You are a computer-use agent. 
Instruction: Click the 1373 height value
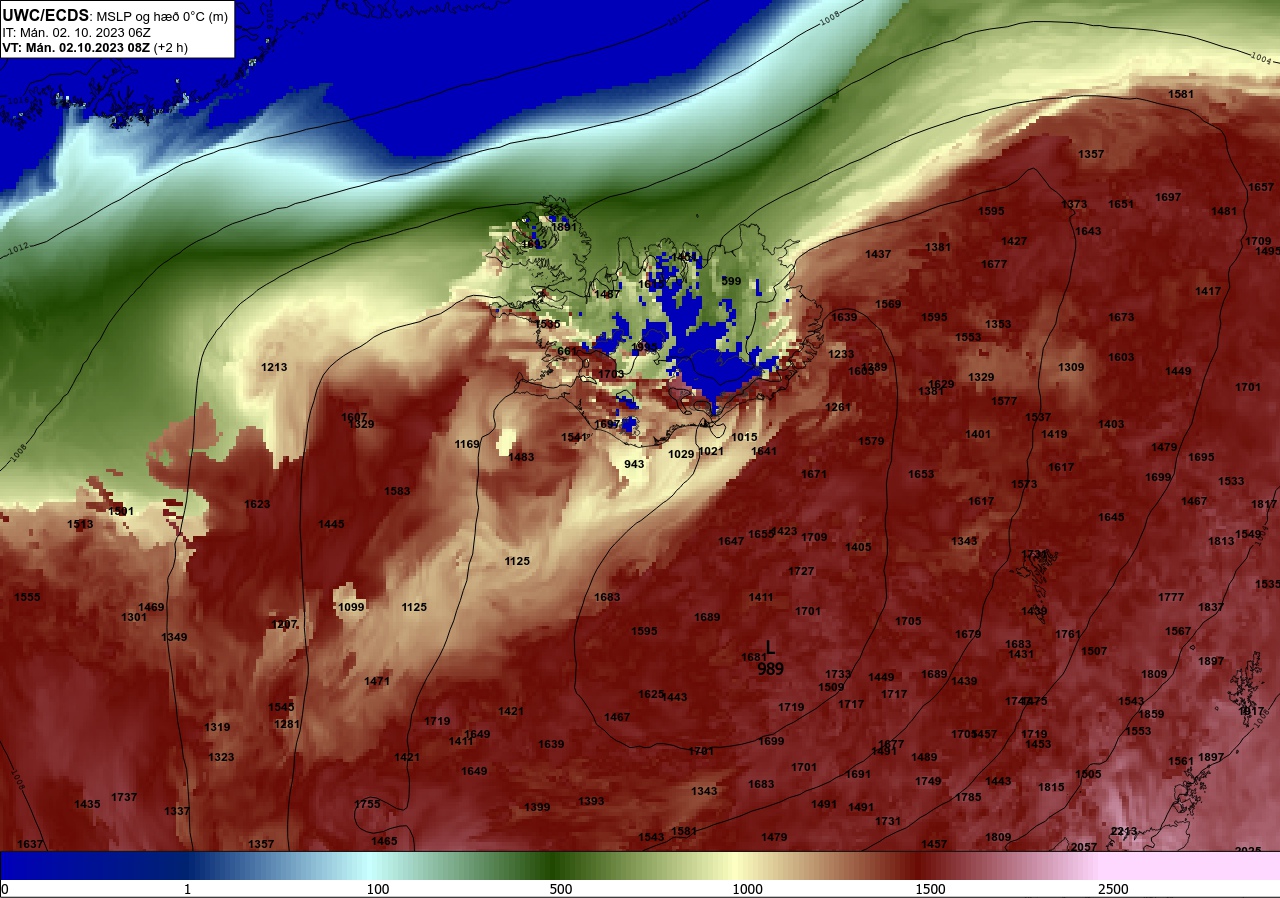[x=1074, y=204]
